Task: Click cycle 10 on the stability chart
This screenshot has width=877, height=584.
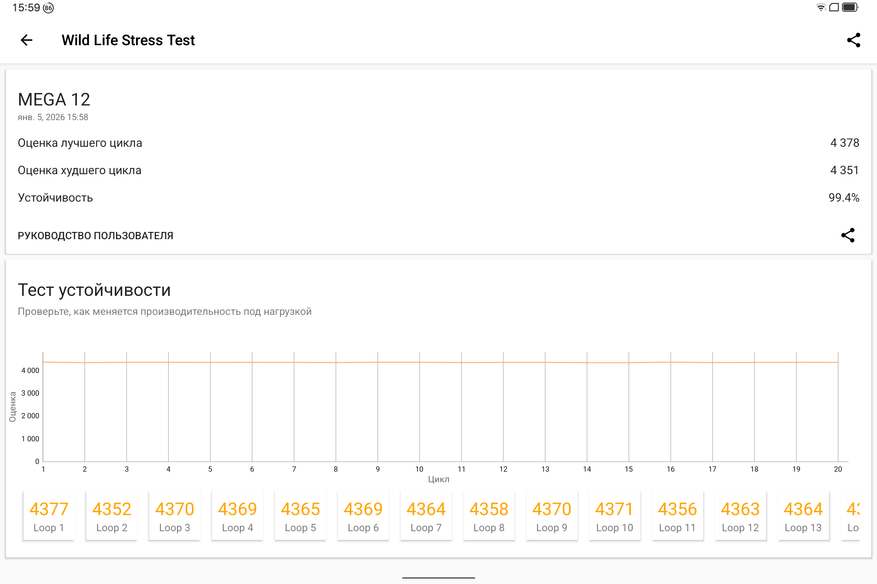Action: (420, 410)
